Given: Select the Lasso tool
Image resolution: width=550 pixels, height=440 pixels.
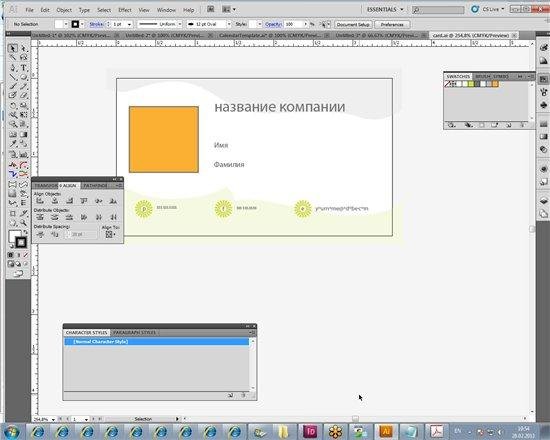Looking at the screenshot, I should click(24, 57).
